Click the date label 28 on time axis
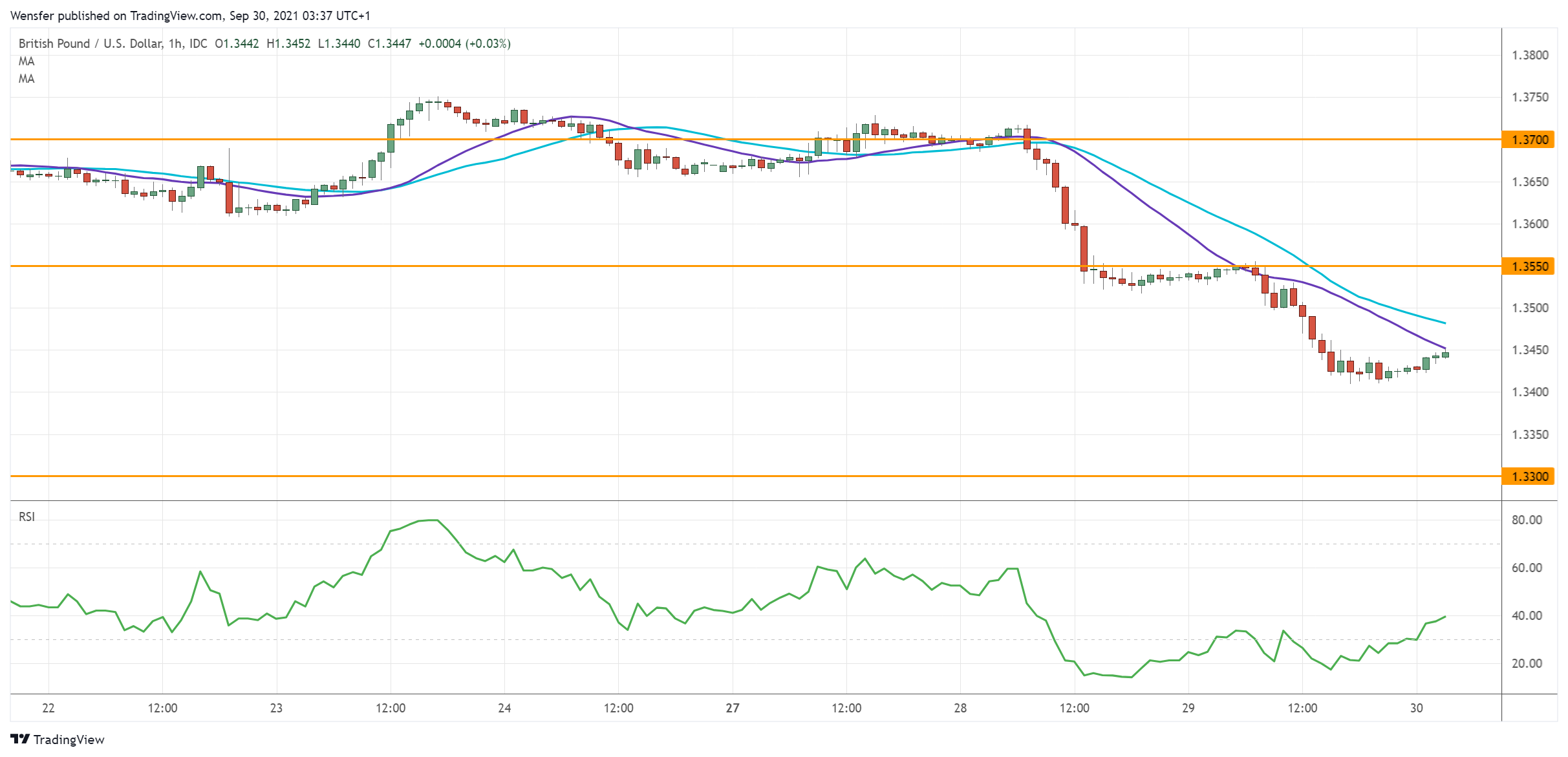The image size is (1568, 757). [x=960, y=708]
